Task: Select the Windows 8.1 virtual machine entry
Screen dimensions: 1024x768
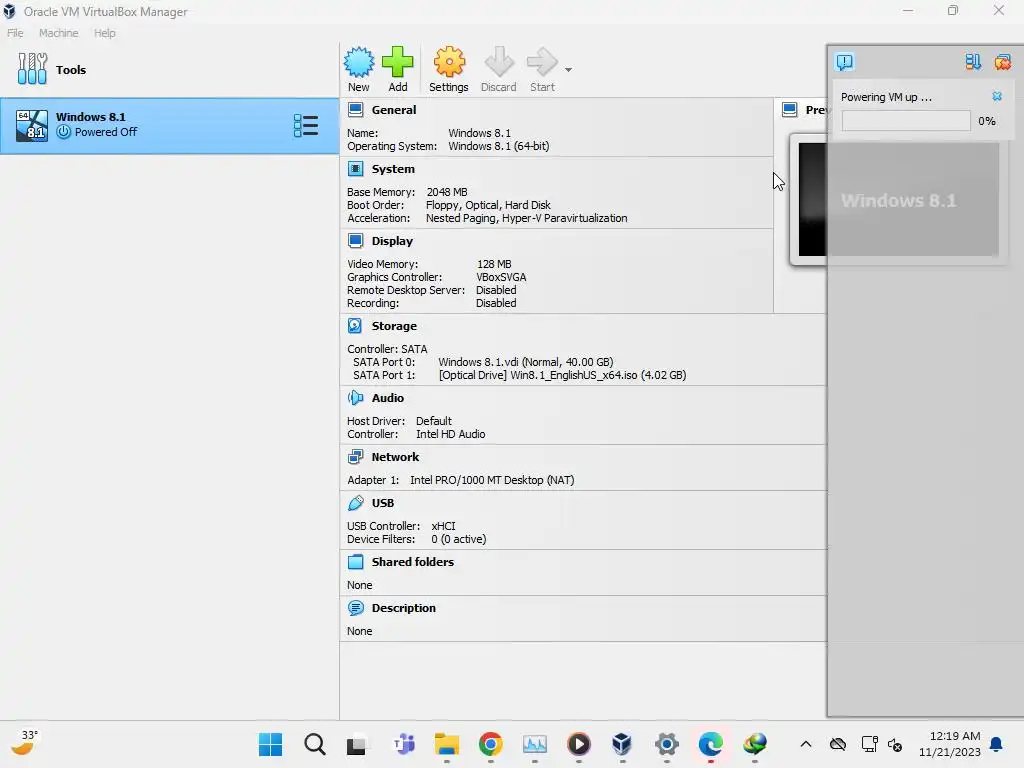Action: click(x=170, y=126)
